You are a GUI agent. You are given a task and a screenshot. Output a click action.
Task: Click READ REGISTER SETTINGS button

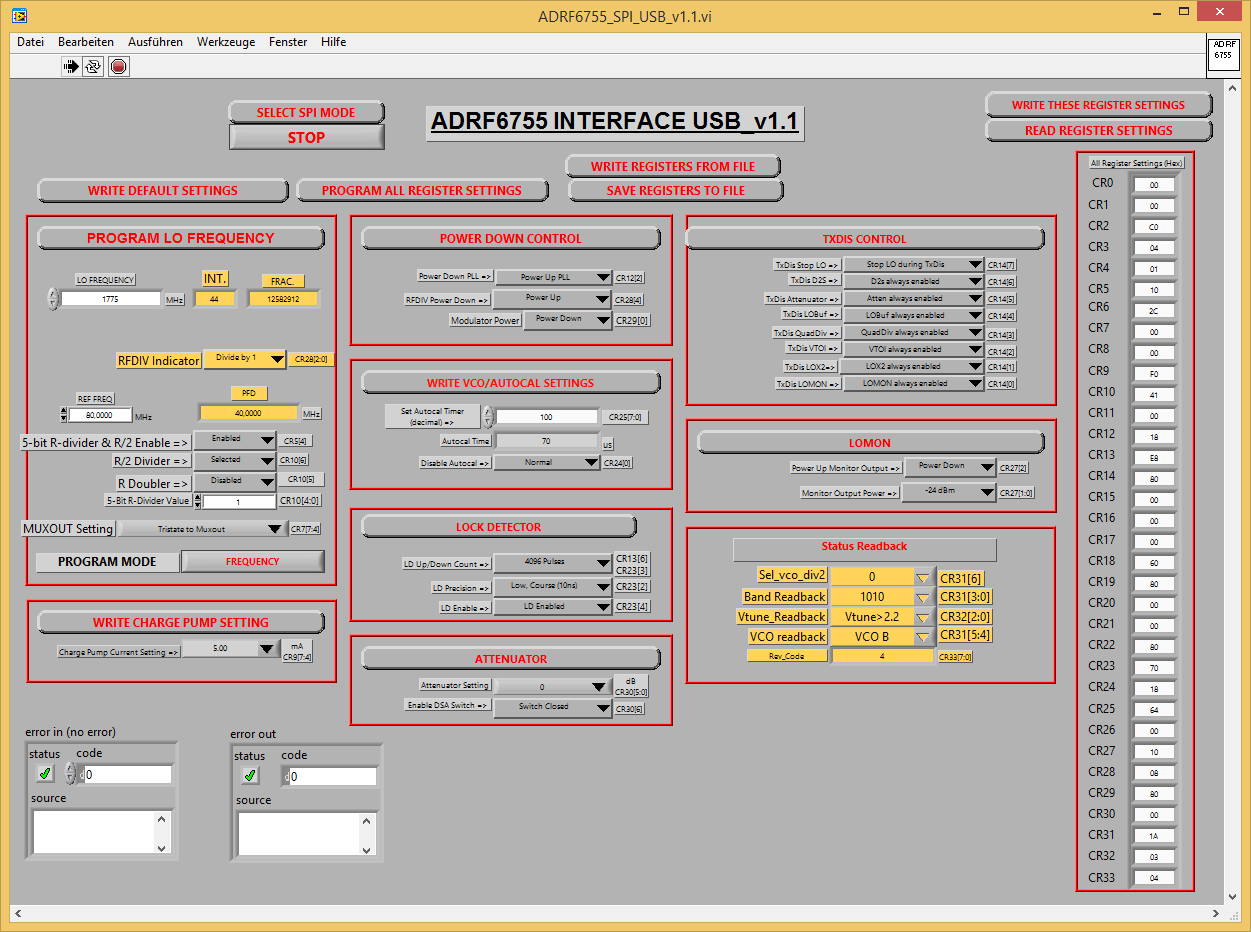pyautogui.click(x=1098, y=130)
